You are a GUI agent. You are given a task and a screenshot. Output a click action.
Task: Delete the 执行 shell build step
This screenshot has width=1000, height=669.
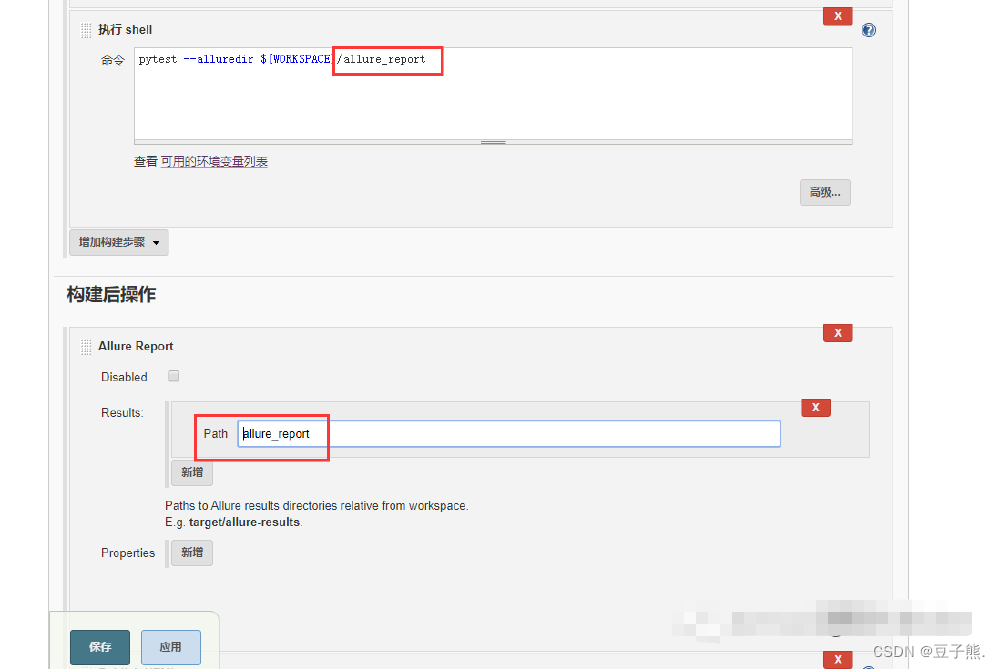point(837,16)
